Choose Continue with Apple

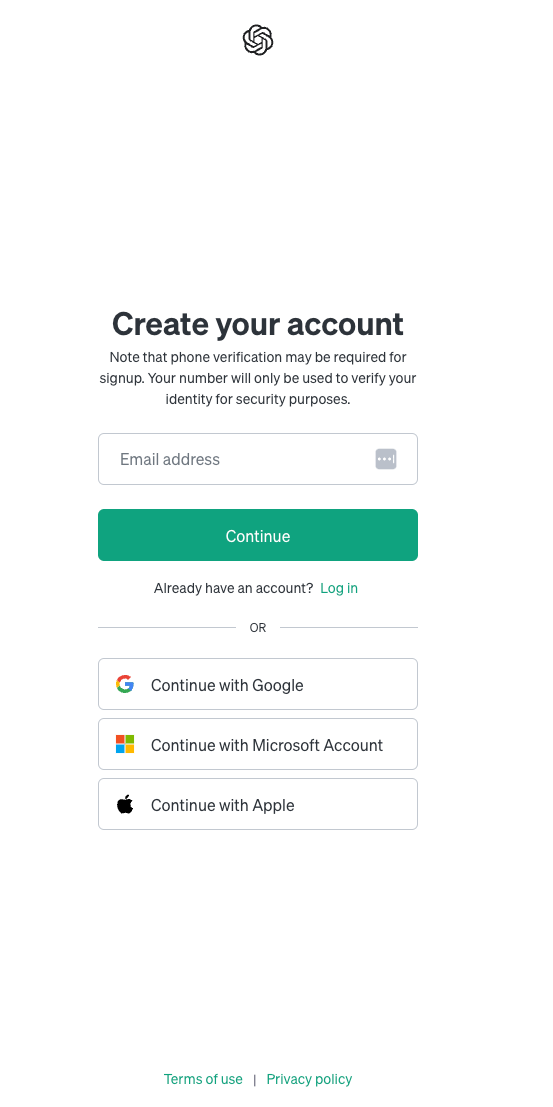(x=258, y=804)
